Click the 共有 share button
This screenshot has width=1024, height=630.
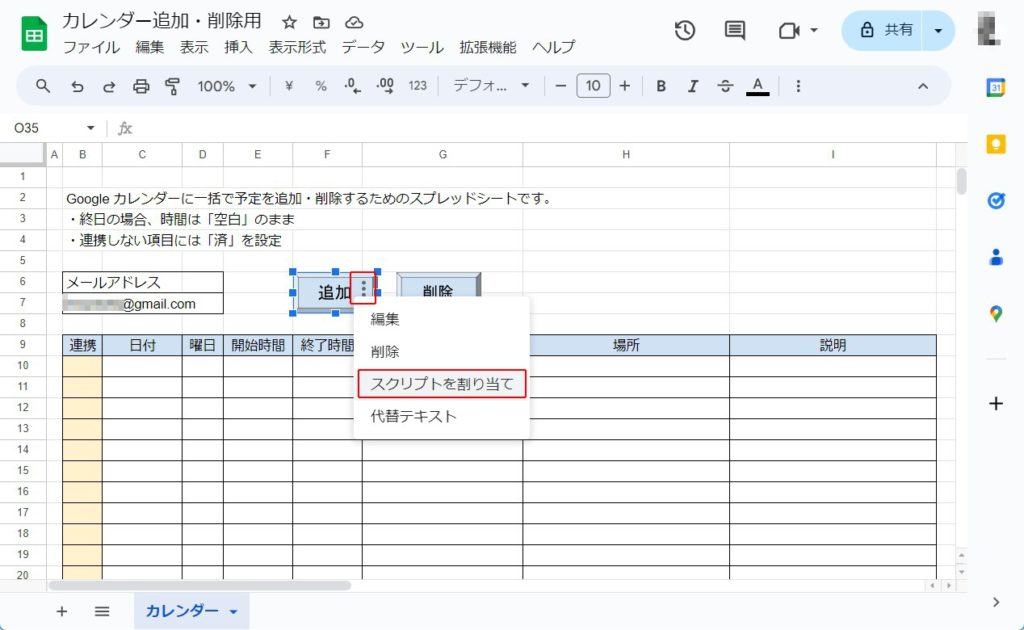pos(886,30)
